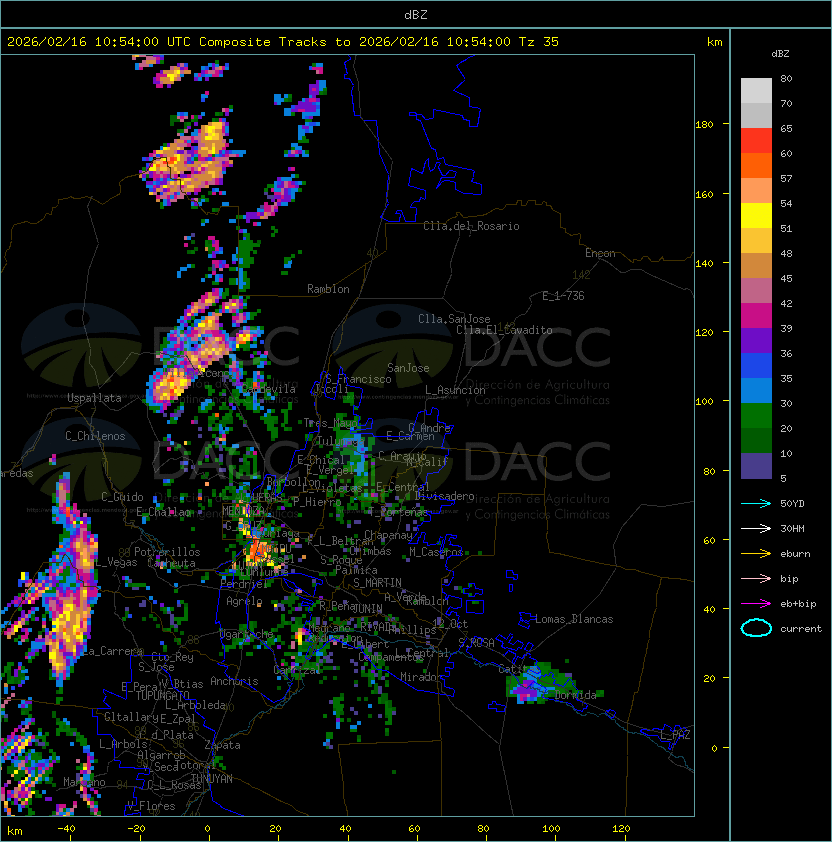This screenshot has width=832, height=842.
Task: Click the '50YD' legend label
Action: (x=792, y=503)
